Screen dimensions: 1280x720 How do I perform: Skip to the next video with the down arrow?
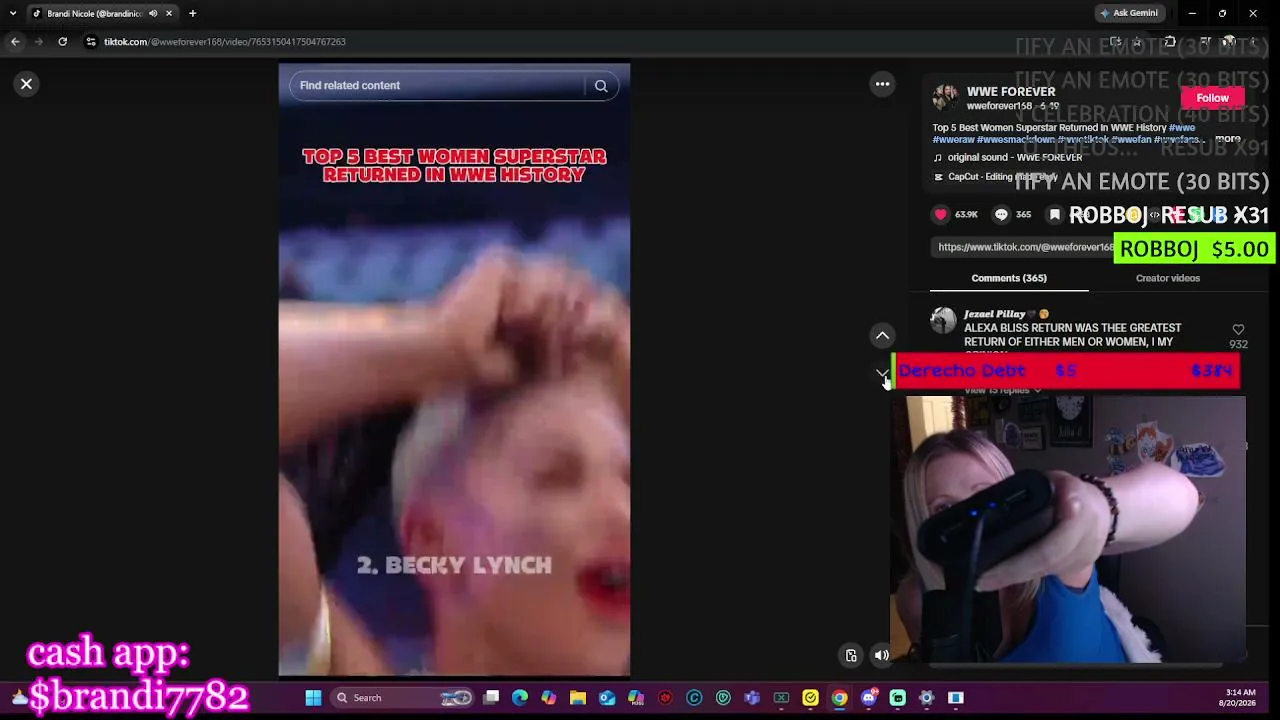[x=882, y=372]
